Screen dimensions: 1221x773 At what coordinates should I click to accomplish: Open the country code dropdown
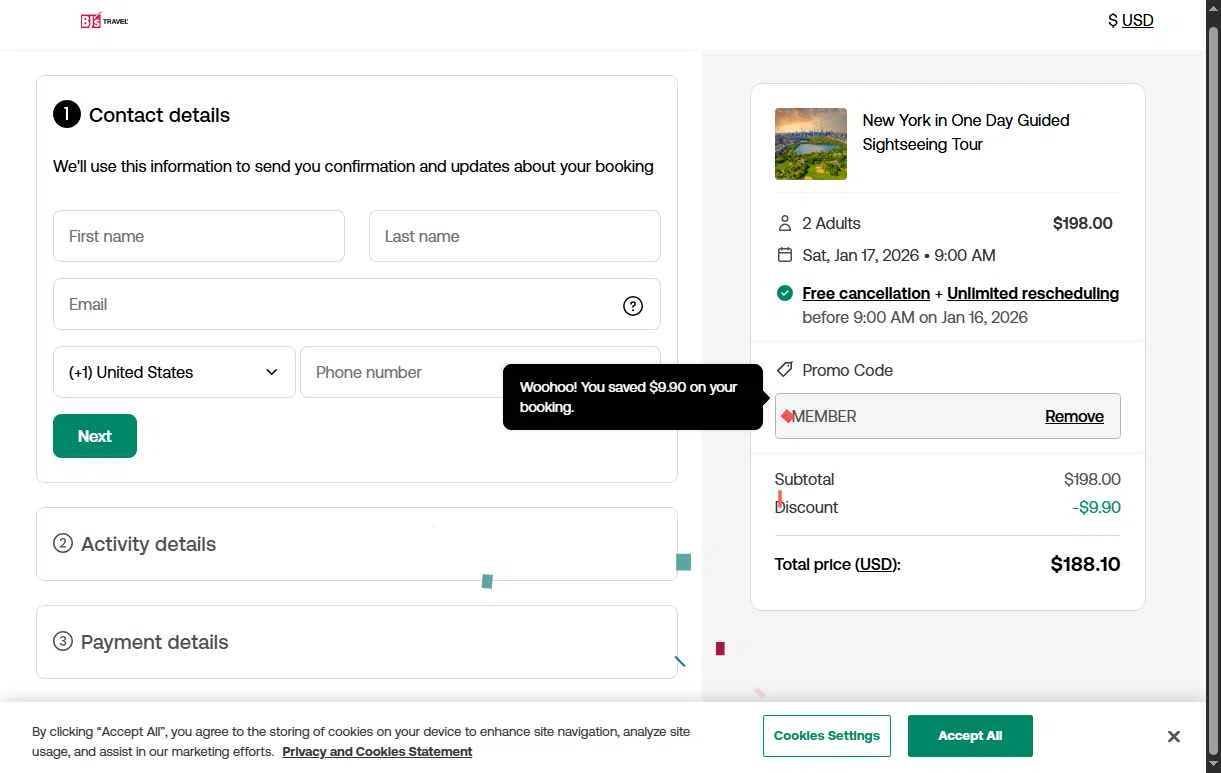(174, 372)
